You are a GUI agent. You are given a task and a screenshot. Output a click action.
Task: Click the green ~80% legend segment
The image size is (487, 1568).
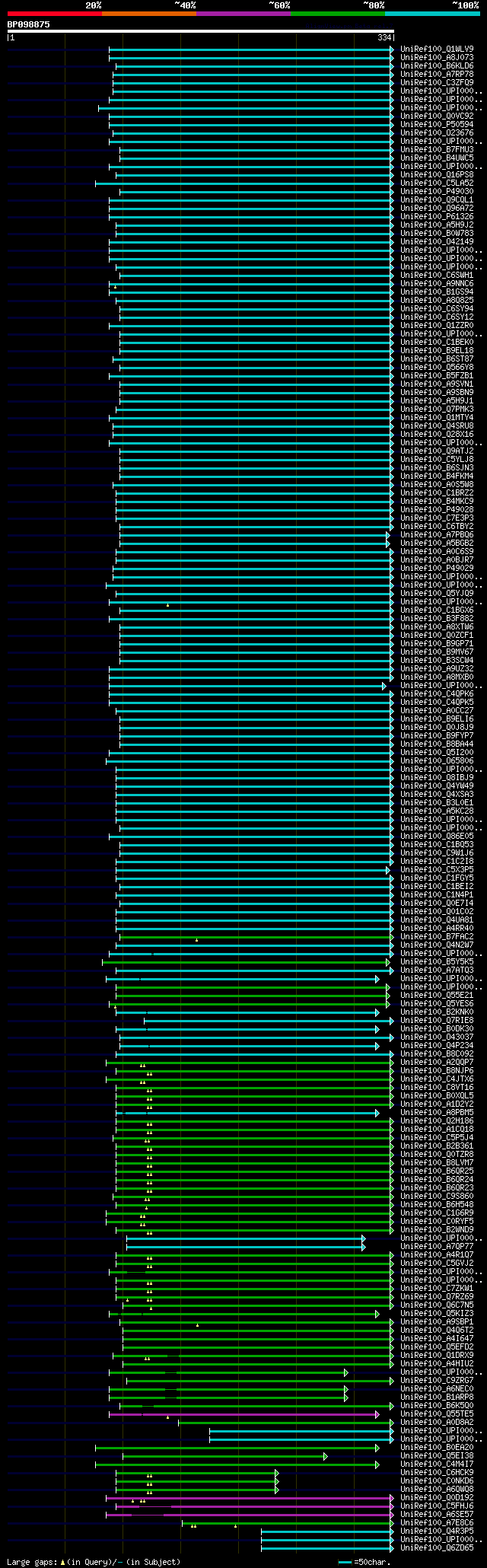coord(337,14)
